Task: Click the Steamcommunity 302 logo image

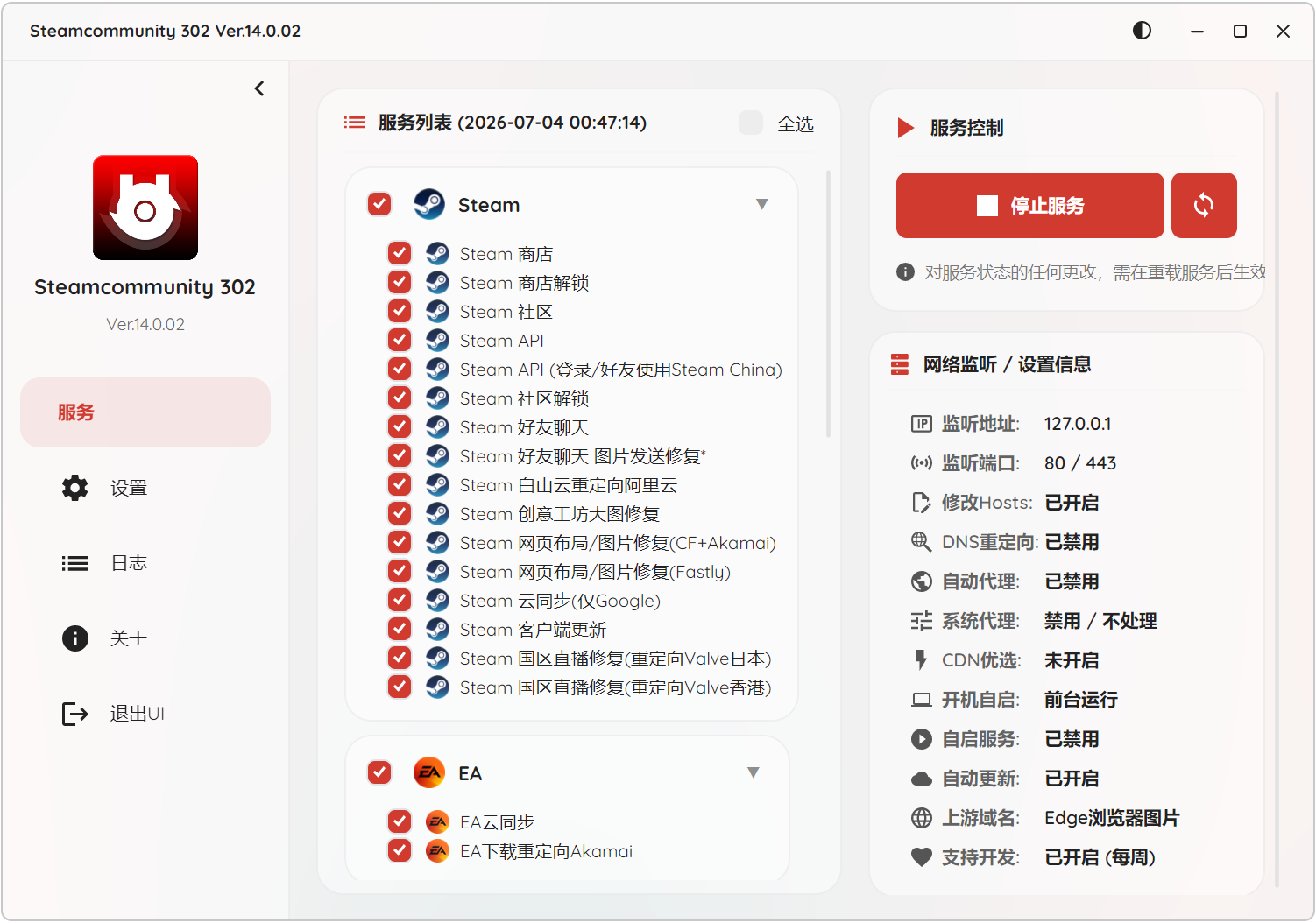Action: tap(145, 208)
